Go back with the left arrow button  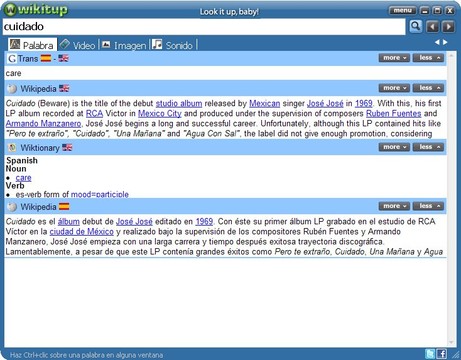[x=433, y=26]
